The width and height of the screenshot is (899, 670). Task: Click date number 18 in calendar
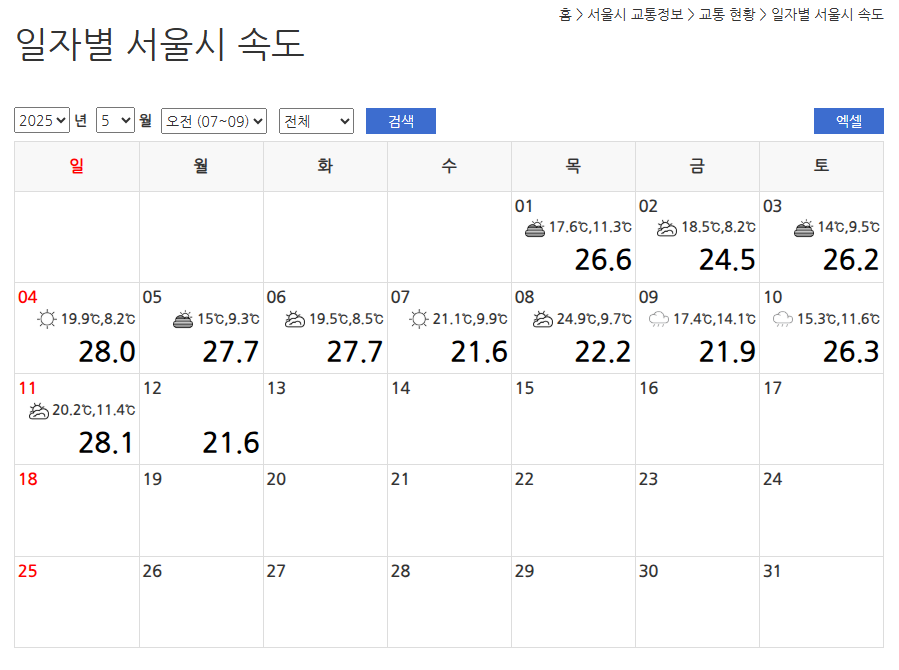click(x=28, y=479)
